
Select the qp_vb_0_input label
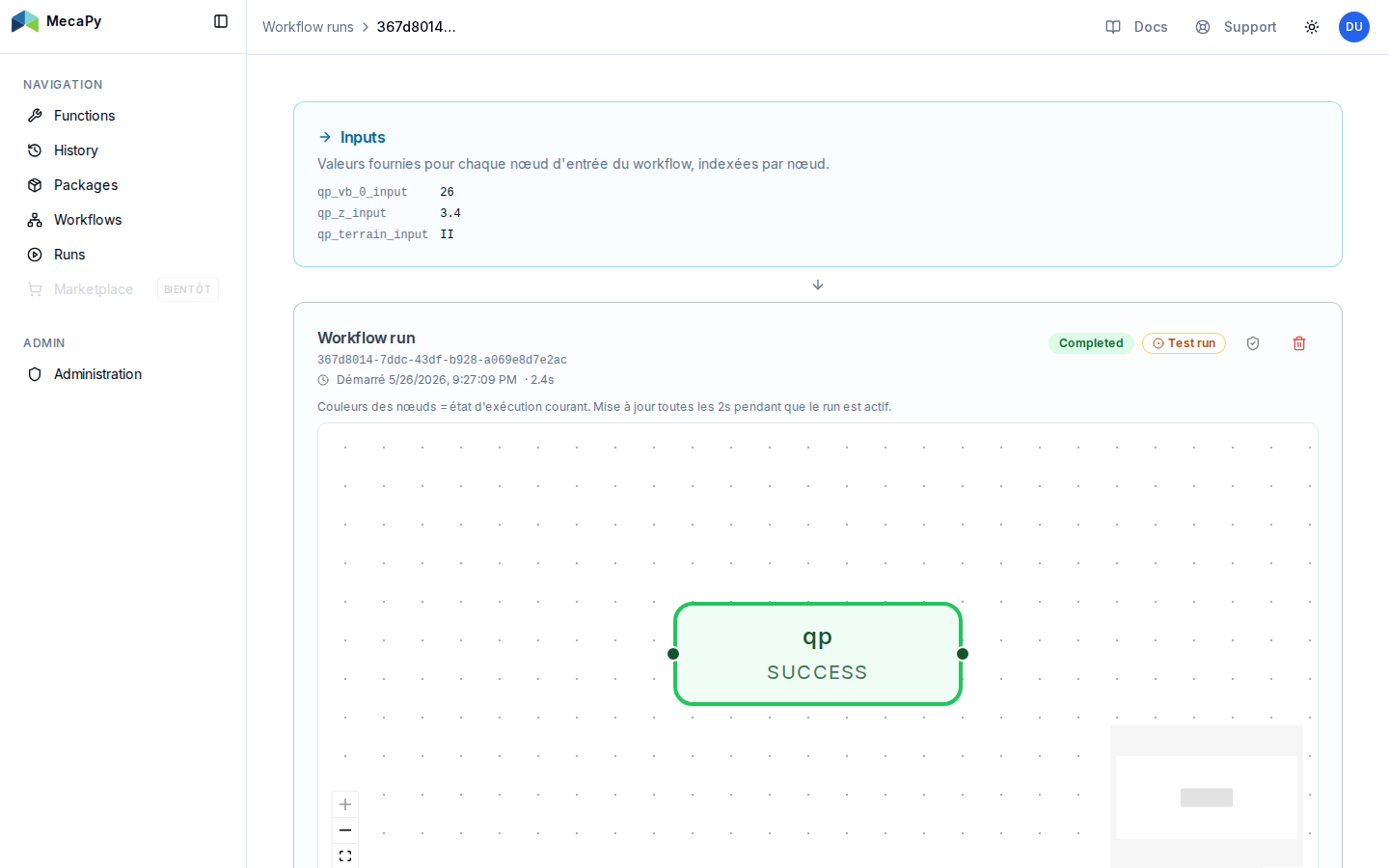coord(363,193)
